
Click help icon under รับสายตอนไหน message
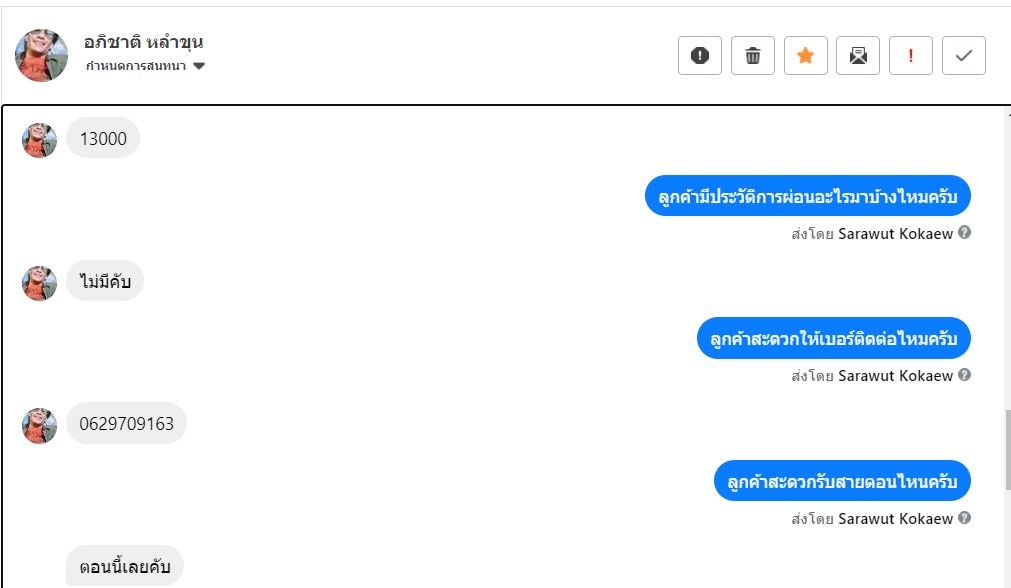pos(965,518)
